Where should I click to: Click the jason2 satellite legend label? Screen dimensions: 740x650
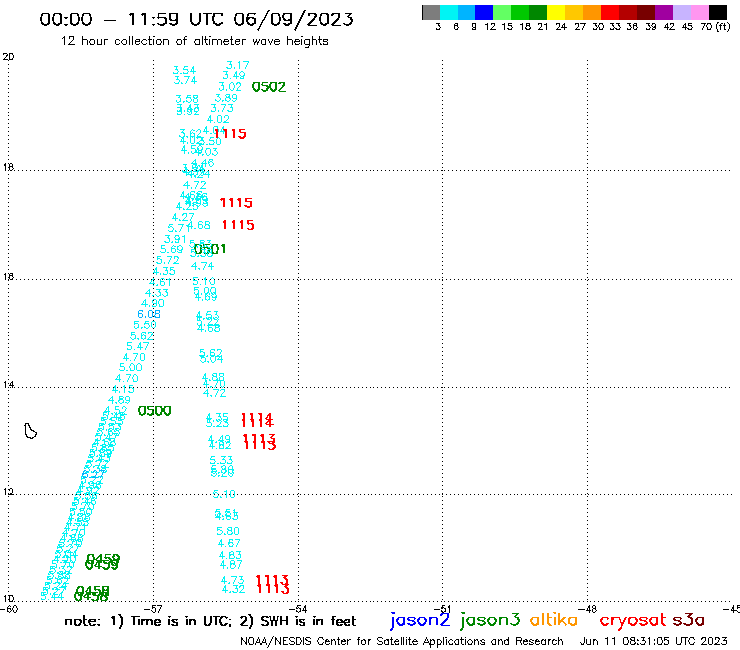[x=420, y=620]
